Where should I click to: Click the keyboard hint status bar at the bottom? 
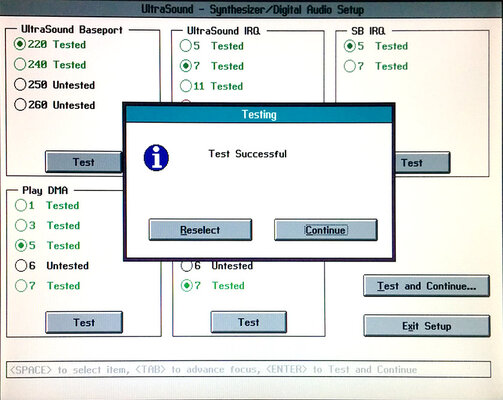pyautogui.click(x=248, y=369)
